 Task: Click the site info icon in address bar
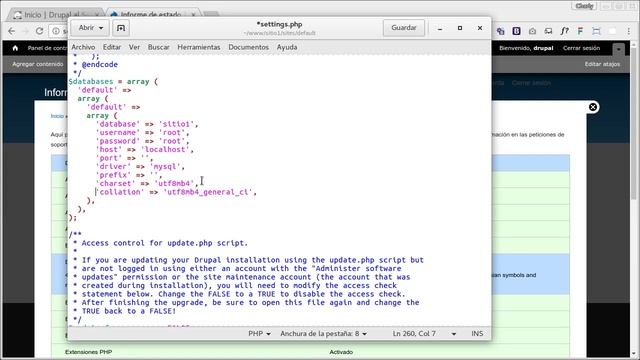[x=56, y=31]
